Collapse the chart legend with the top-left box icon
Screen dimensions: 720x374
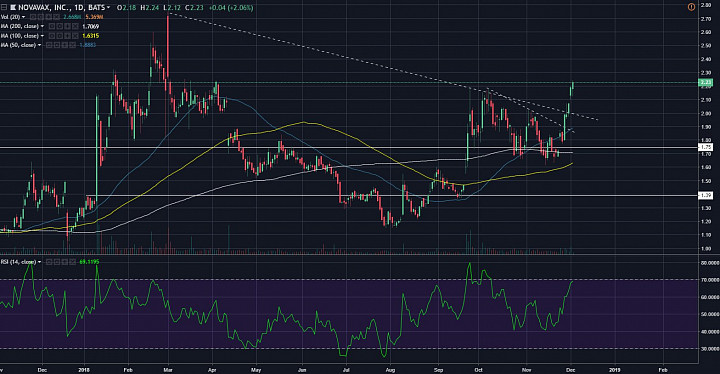pyautogui.click(x=4, y=7)
